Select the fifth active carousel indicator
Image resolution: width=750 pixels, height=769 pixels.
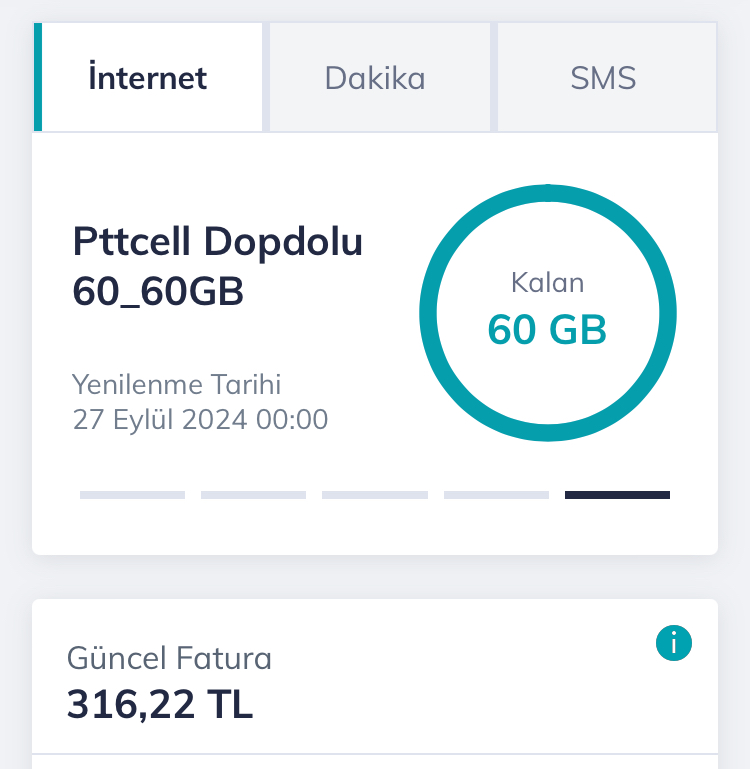coord(618,495)
